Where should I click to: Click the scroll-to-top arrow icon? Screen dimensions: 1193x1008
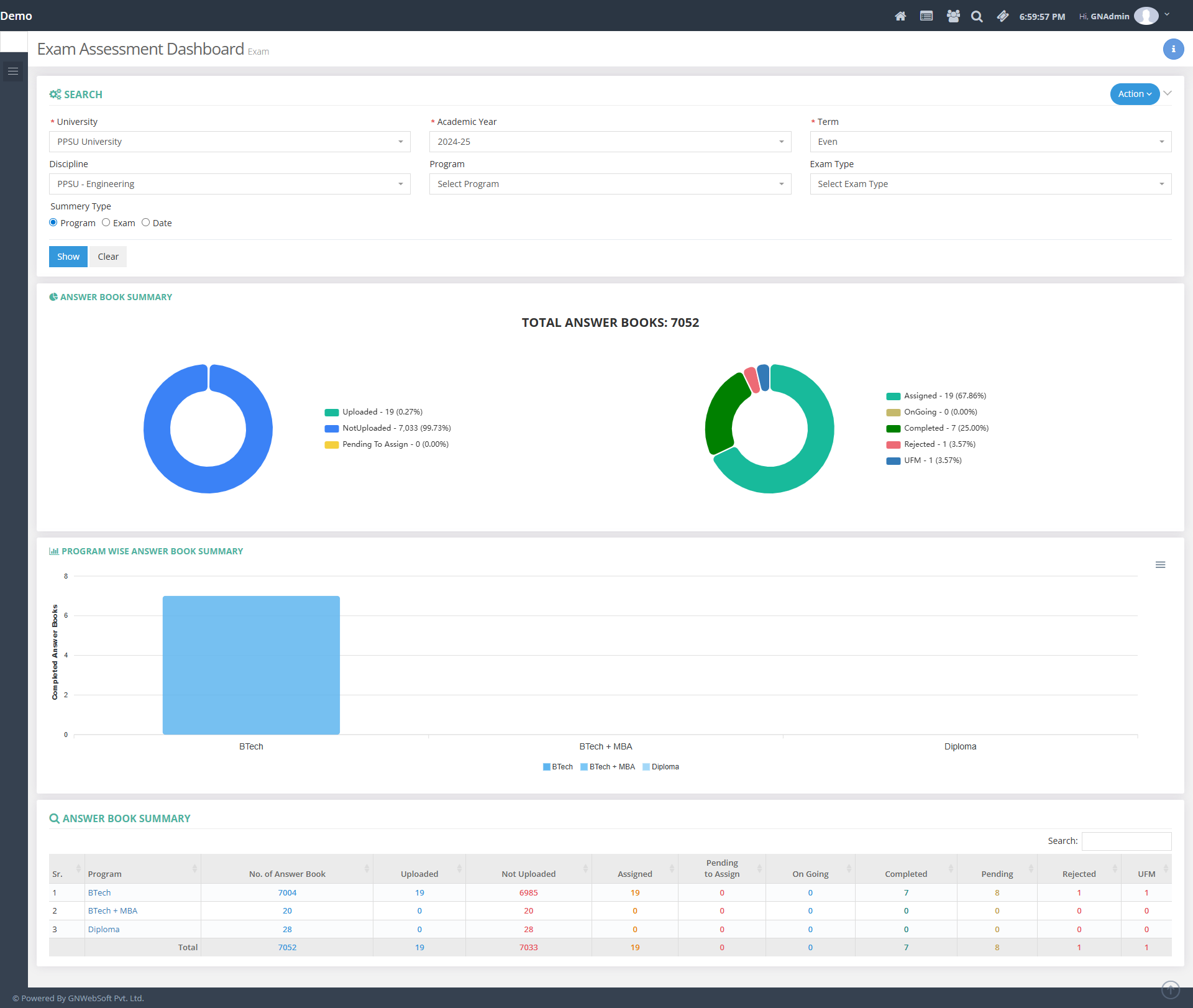(1171, 989)
